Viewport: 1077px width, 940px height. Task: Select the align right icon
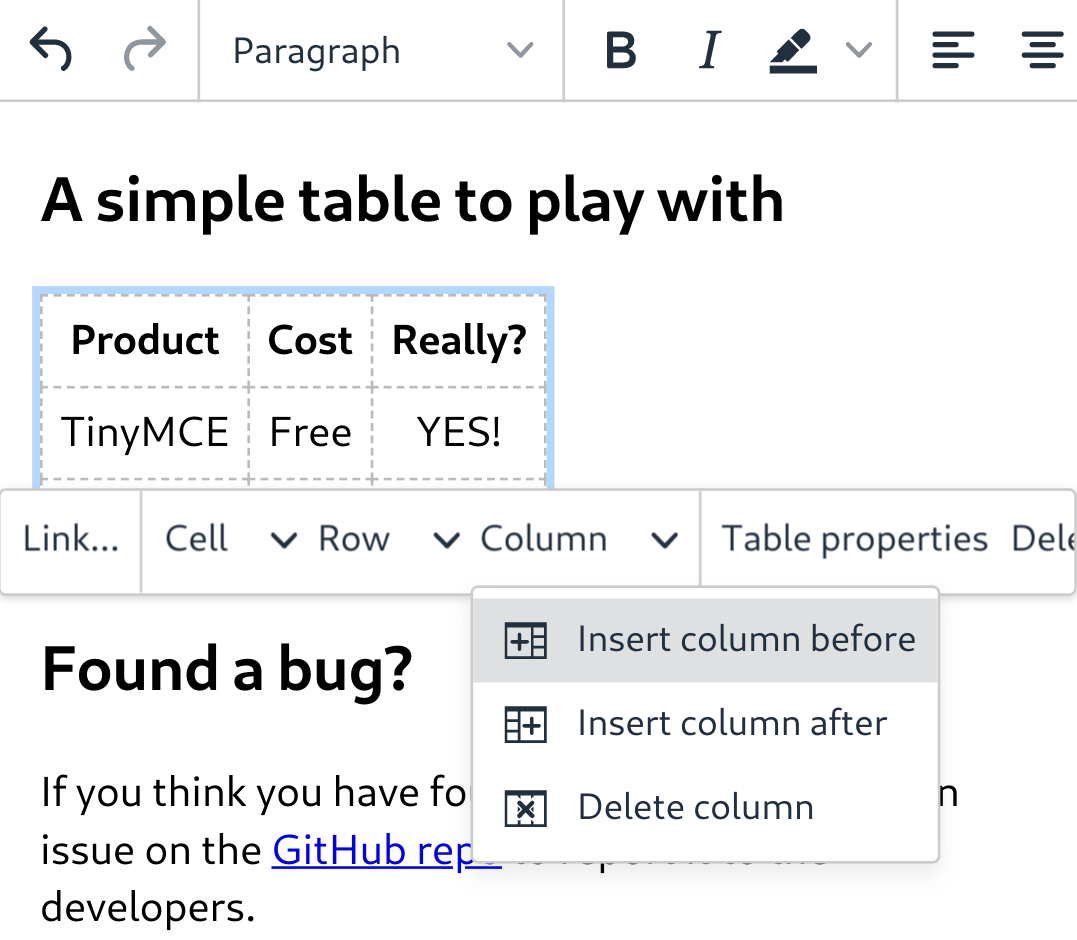[1043, 50]
